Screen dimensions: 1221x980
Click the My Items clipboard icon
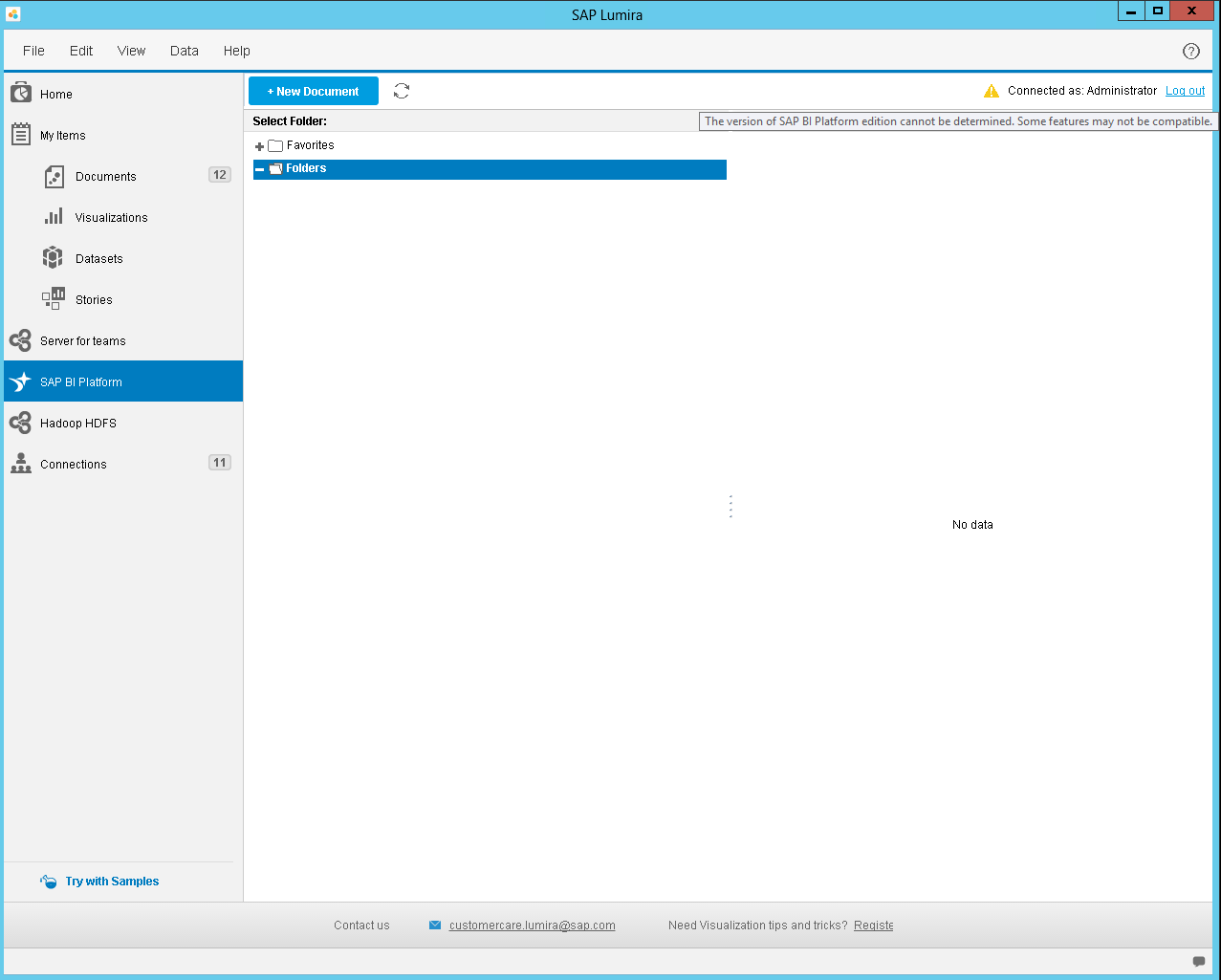coord(21,134)
